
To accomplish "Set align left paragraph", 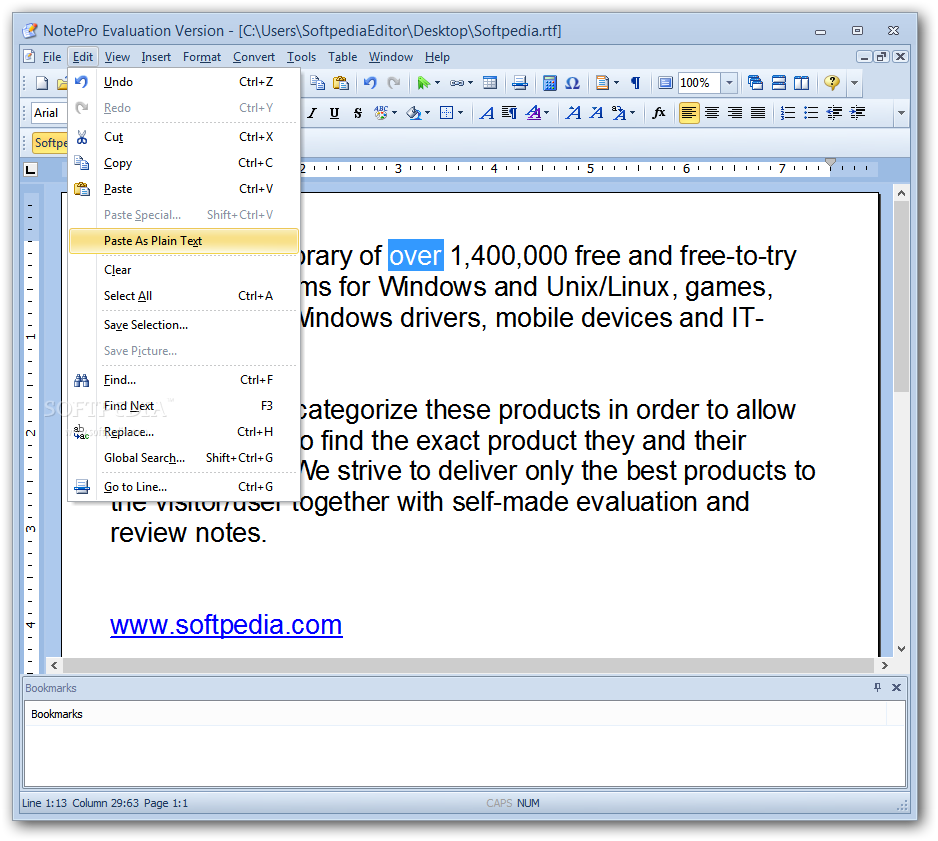I will pyautogui.click(x=689, y=113).
